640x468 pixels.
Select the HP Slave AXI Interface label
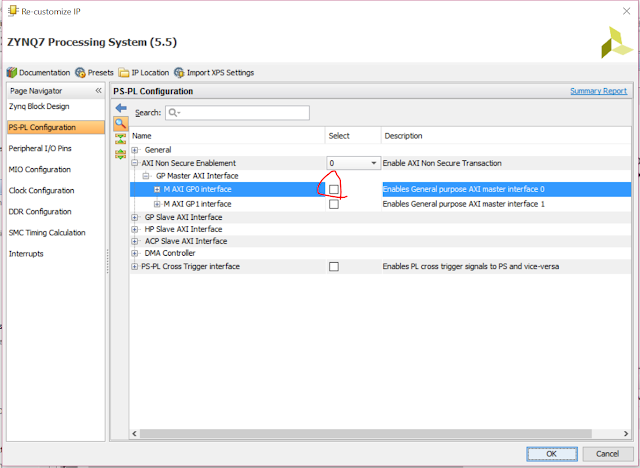tap(183, 229)
